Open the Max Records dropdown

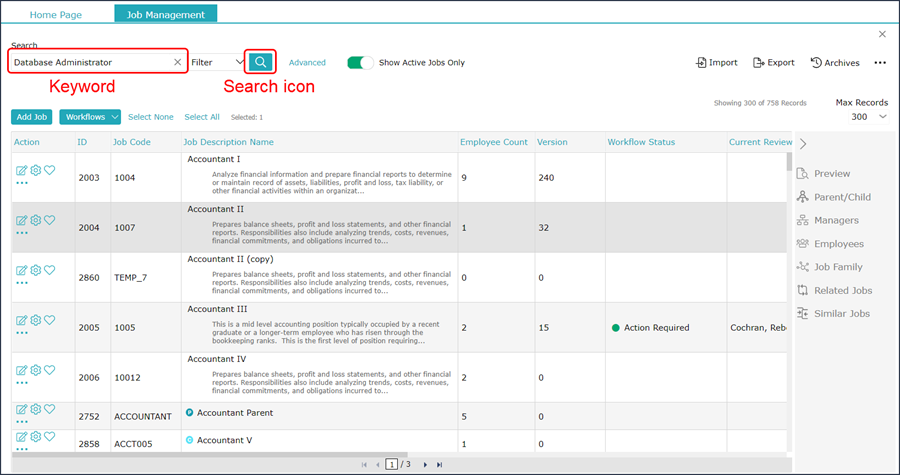[x=868, y=117]
